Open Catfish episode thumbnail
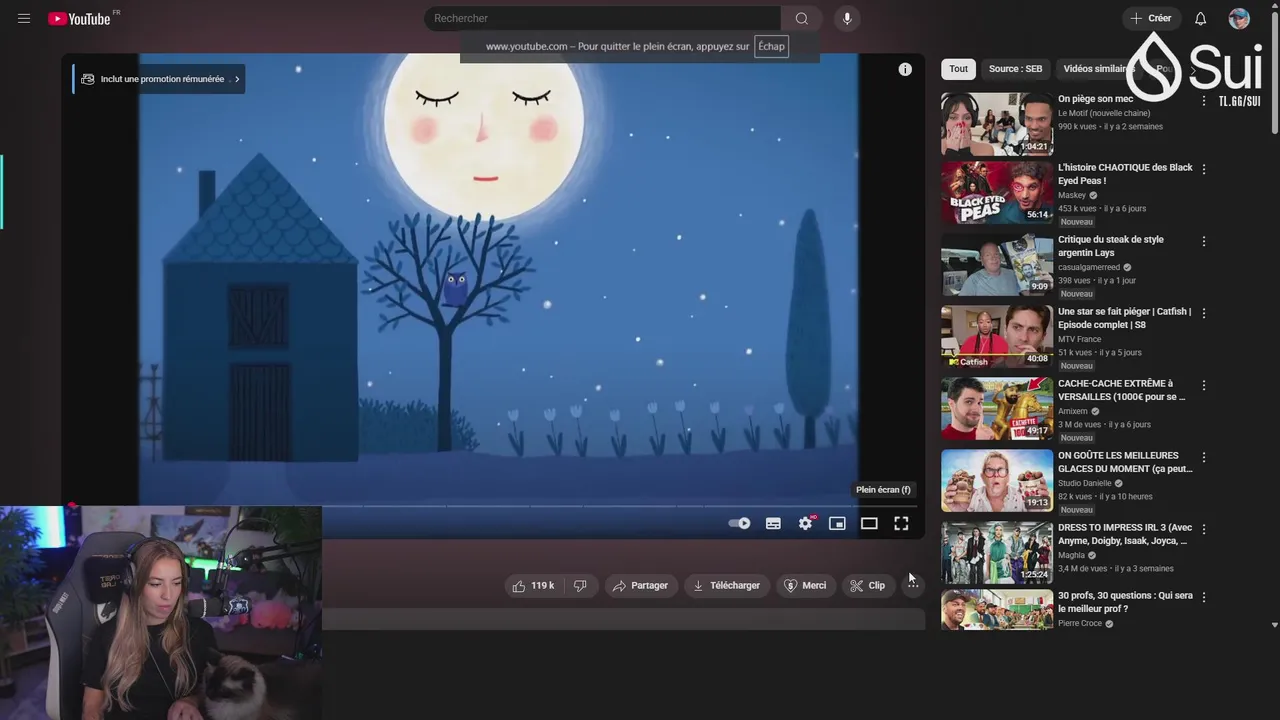 (996, 336)
